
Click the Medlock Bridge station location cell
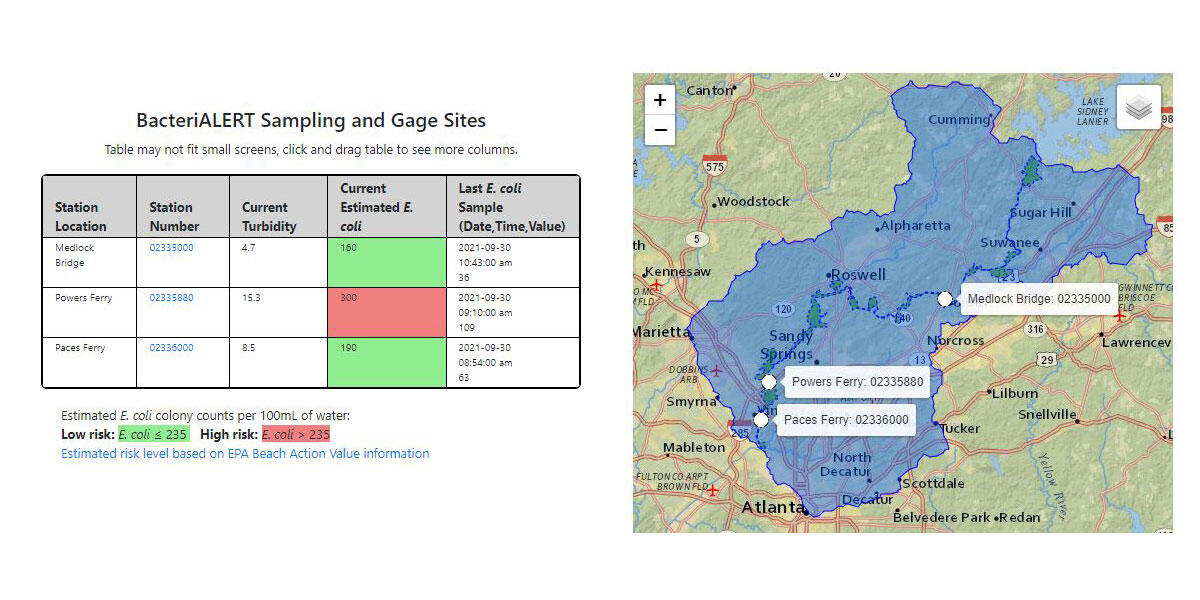click(89, 263)
